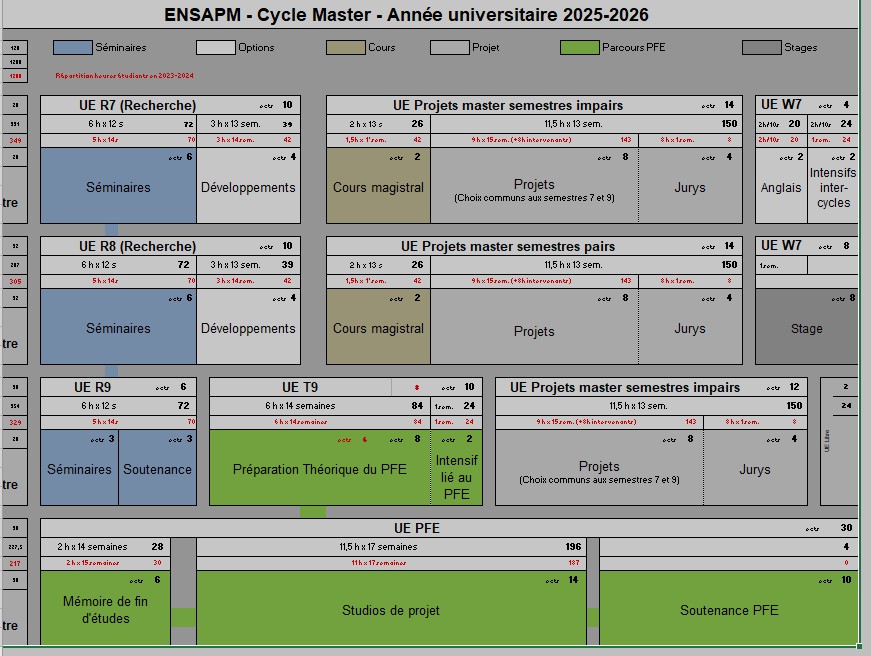Select the gray Projet legend swatch
Viewport: 871px width, 656px height.
point(449,47)
